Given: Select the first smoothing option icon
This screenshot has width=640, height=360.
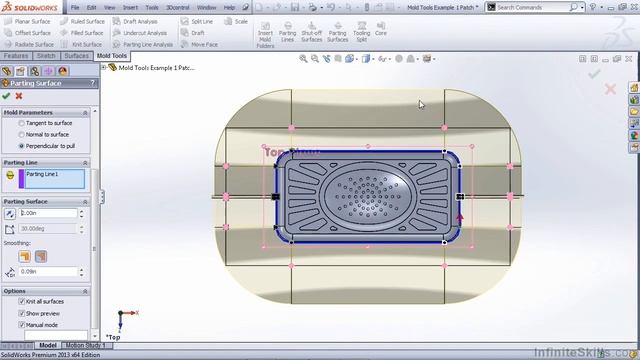Looking at the screenshot, I should (x=24, y=256).
